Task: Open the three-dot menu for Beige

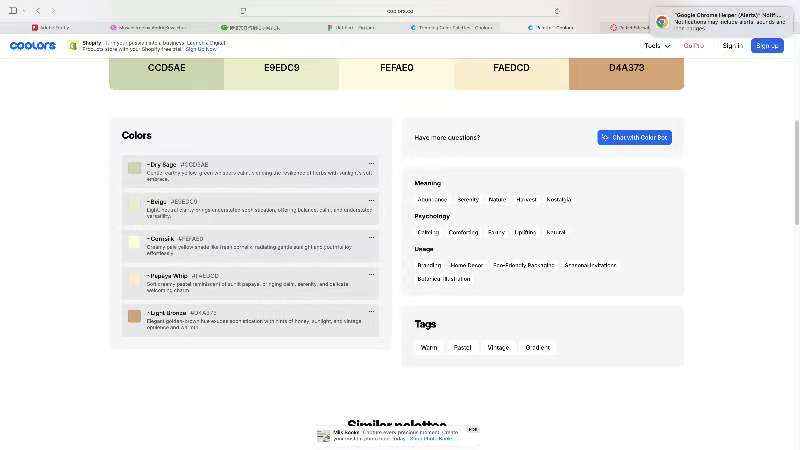Action: 371,201
